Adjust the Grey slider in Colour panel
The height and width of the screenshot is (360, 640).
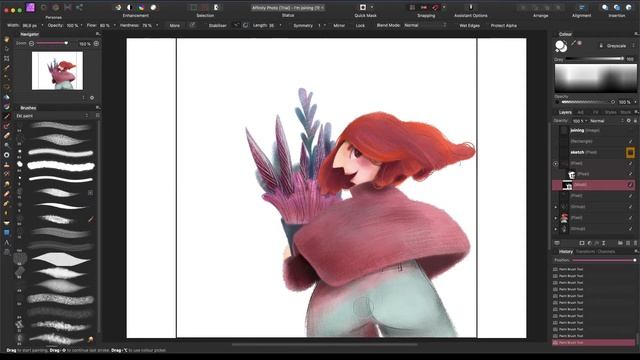pos(594,59)
